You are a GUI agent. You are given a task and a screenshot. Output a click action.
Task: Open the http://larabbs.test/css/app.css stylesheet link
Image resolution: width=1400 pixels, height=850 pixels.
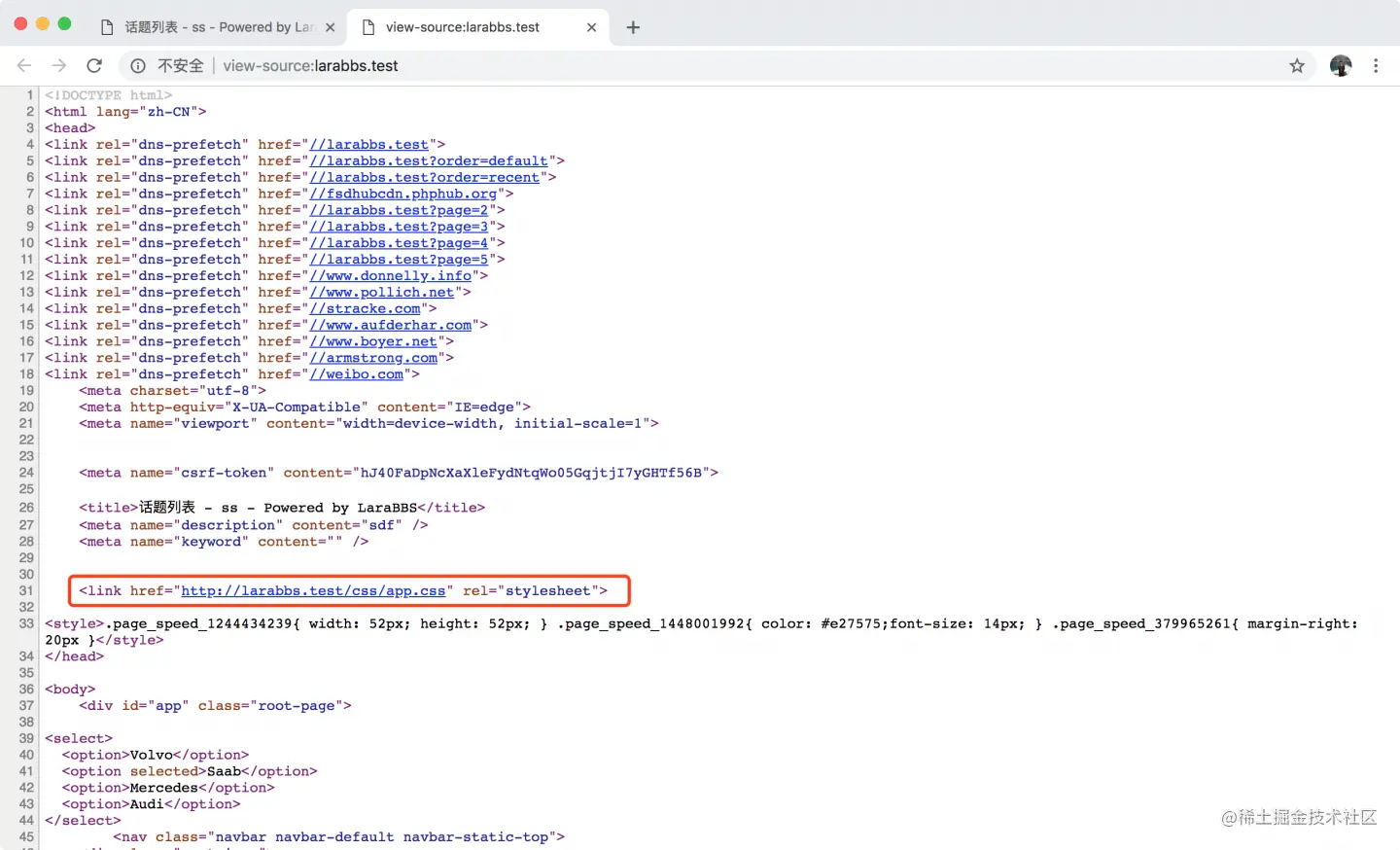(313, 591)
